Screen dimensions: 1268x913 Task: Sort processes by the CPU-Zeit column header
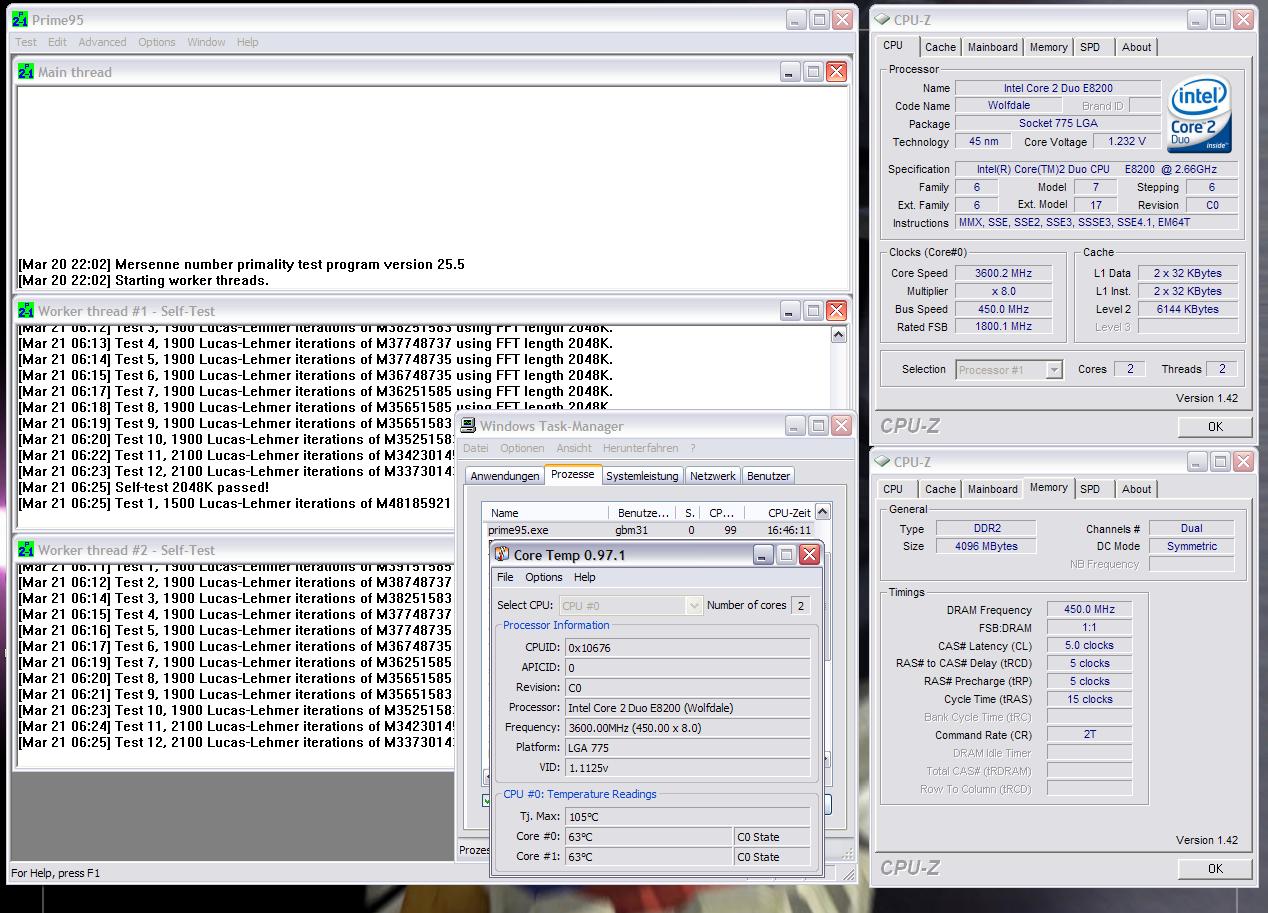pos(777,512)
